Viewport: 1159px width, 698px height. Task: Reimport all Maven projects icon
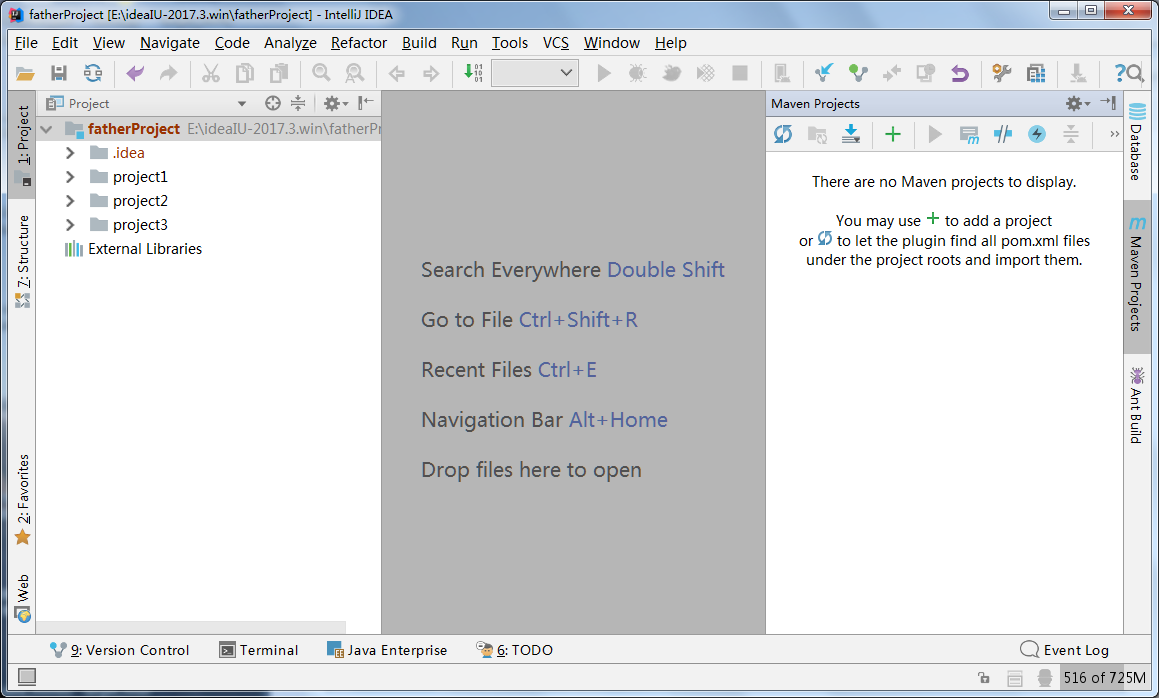point(783,134)
